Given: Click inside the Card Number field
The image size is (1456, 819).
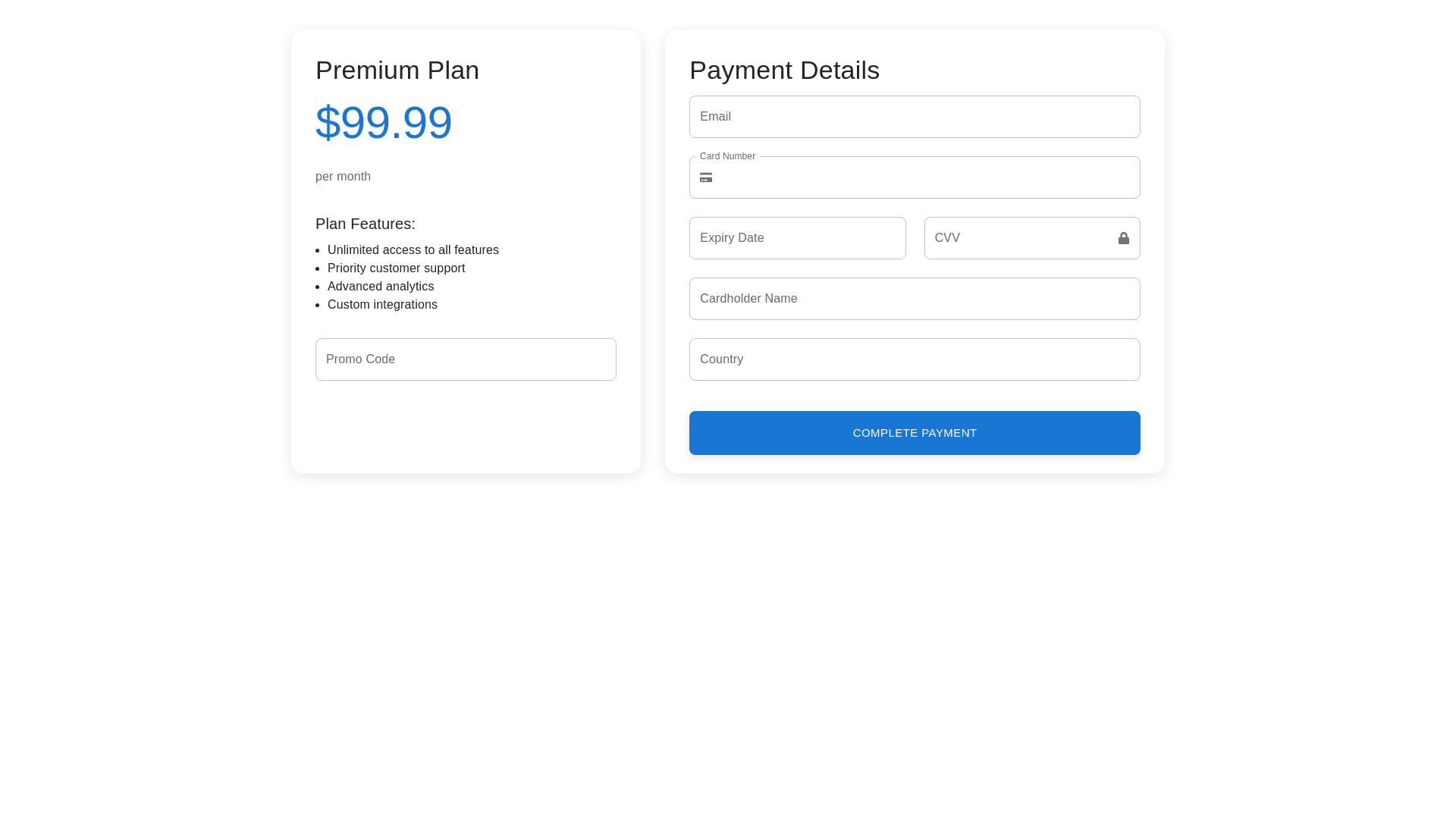Looking at the screenshot, I should click(x=925, y=177).
